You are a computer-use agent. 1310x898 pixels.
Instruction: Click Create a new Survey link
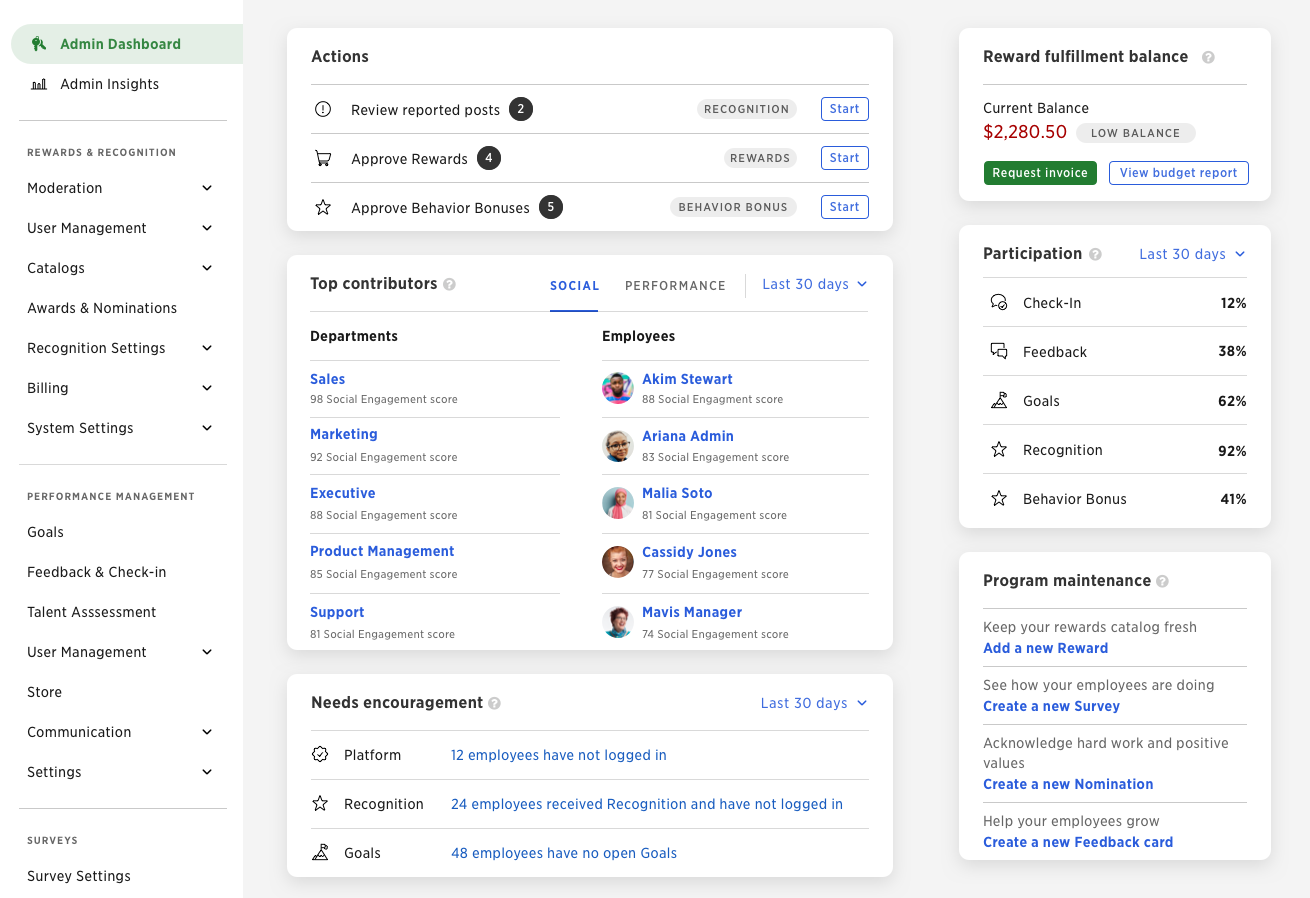coord(1052,706)
